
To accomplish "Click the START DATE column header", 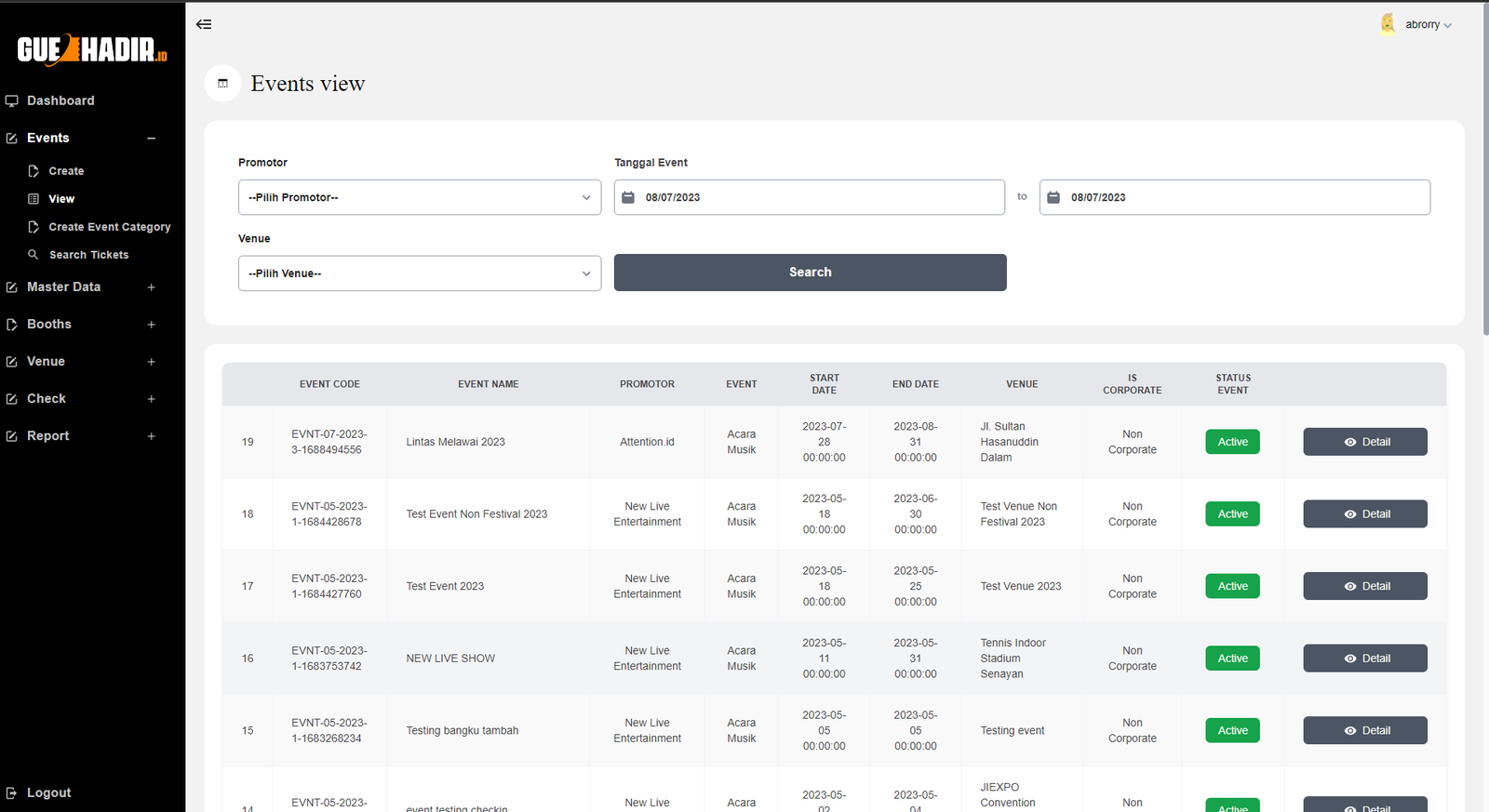I will [x=825, y=384].
